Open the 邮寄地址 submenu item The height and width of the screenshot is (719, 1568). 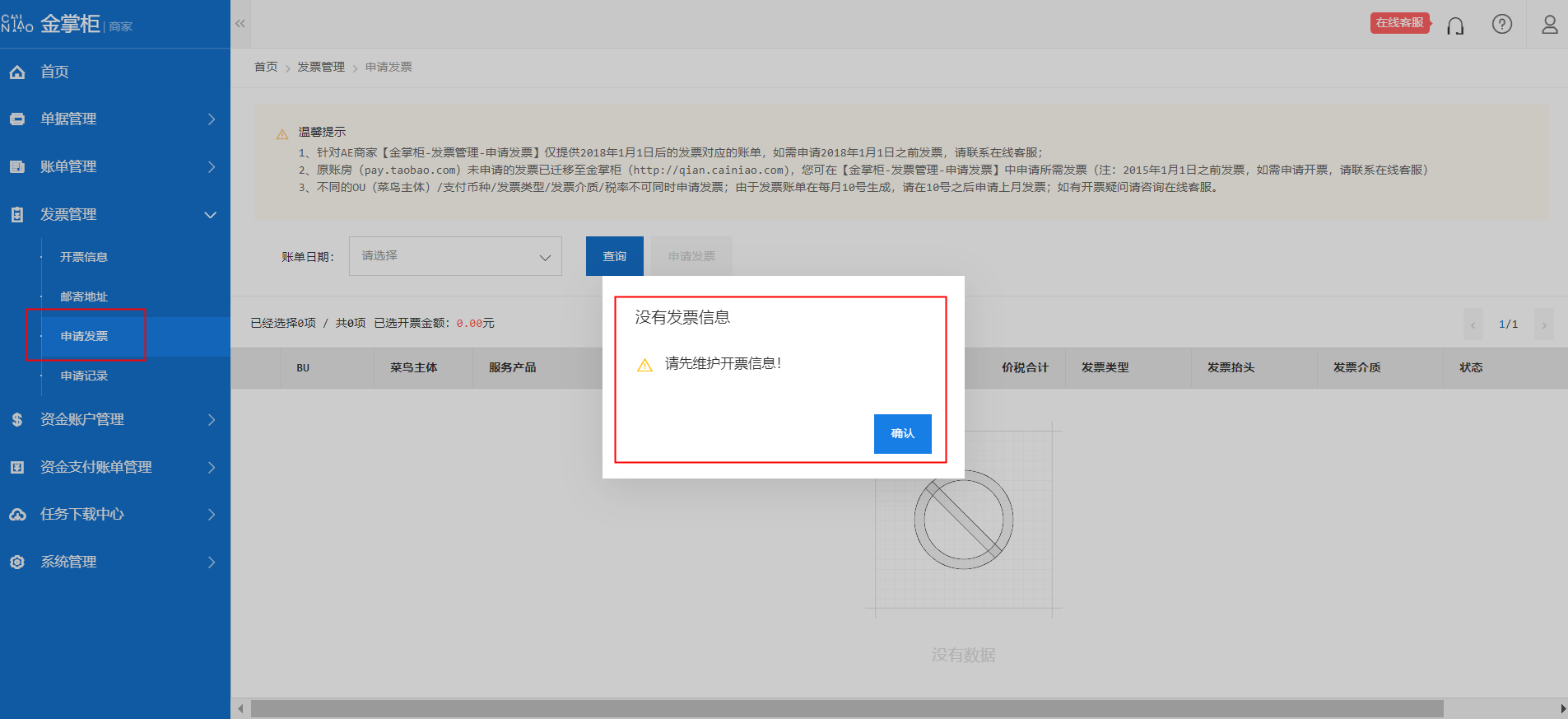coord(84,296)
